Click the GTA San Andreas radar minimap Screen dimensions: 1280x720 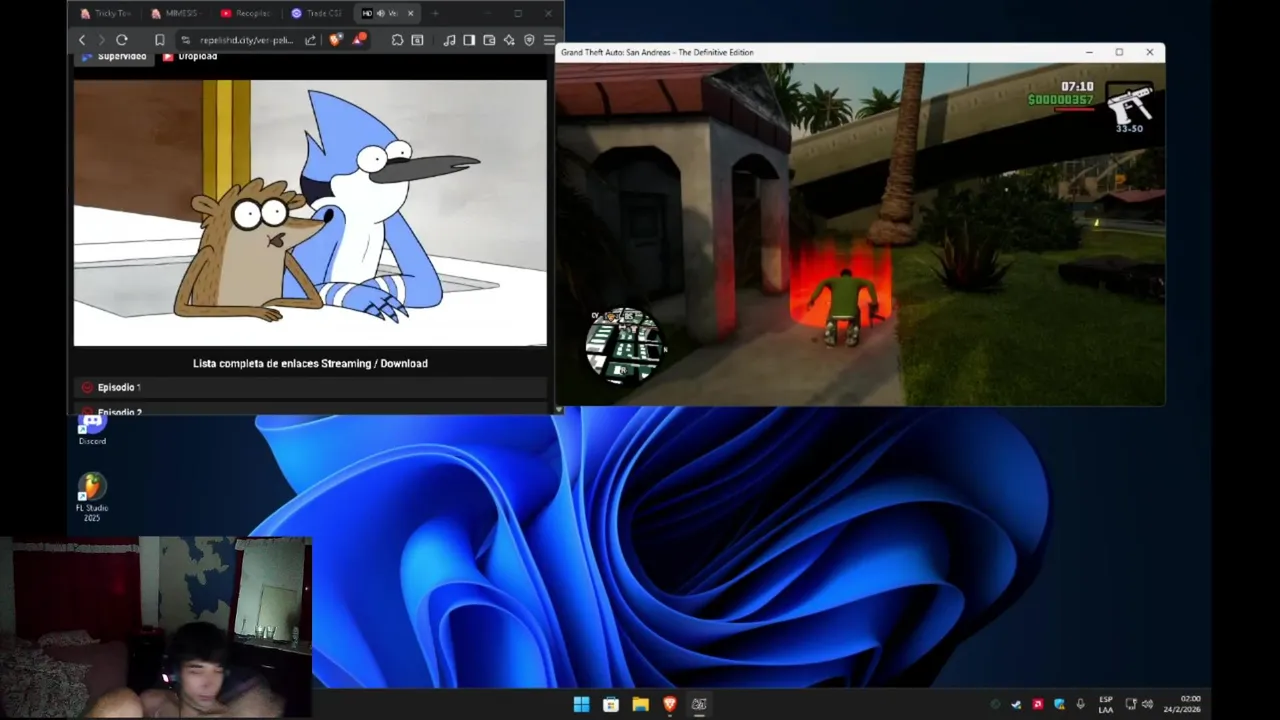(623, 345)
